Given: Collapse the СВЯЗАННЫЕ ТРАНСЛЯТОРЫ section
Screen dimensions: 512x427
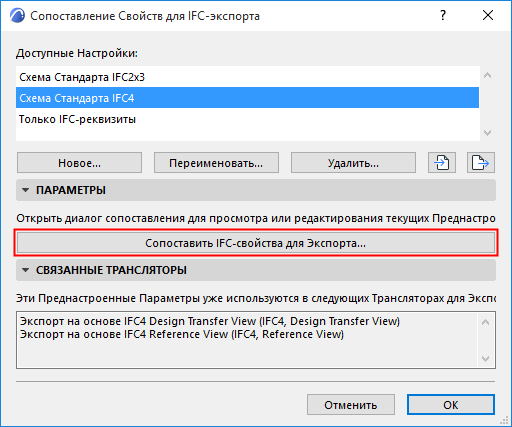Looking at the screenshot, I should coord(25,270).
